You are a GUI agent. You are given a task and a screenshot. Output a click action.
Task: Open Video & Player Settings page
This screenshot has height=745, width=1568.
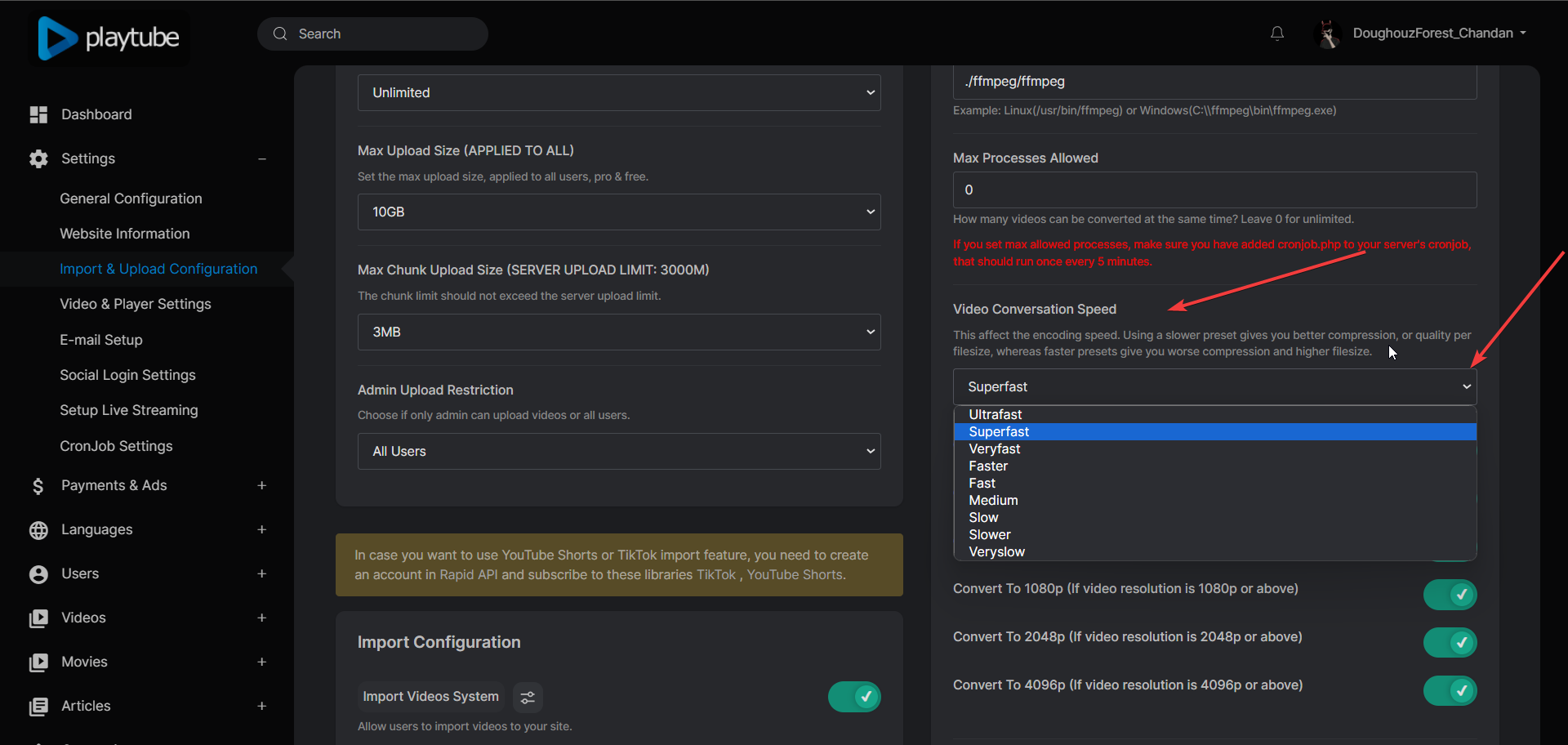coord(136,304)
